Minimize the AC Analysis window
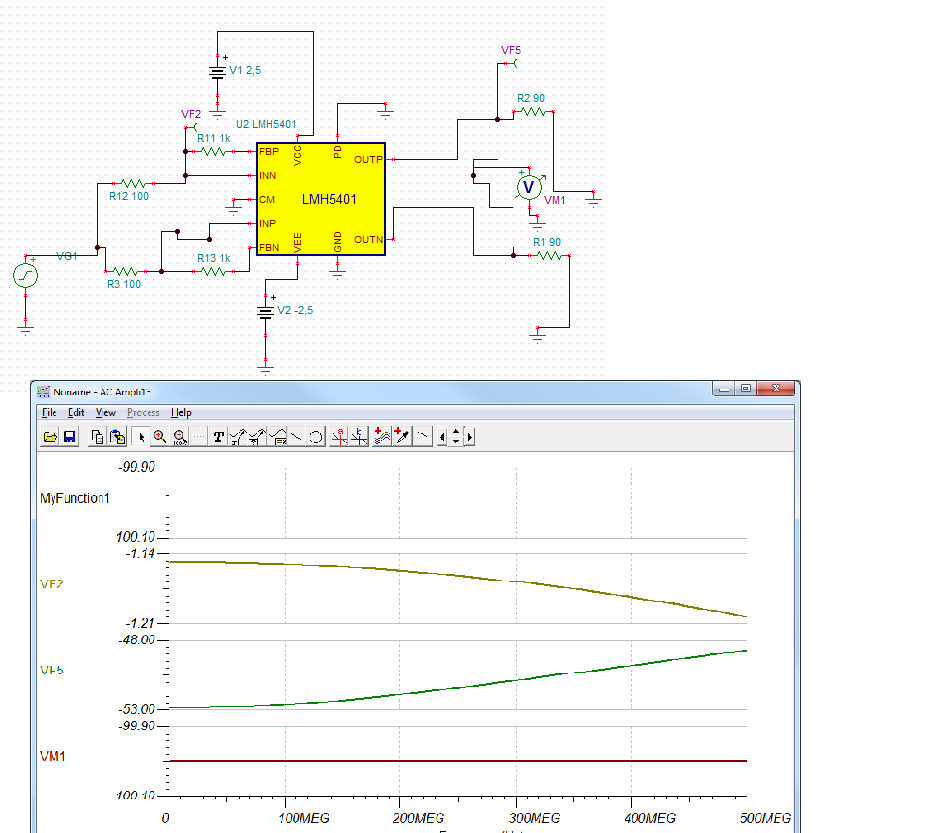Viewport: 951px width, 833px height. click(724, 388)
